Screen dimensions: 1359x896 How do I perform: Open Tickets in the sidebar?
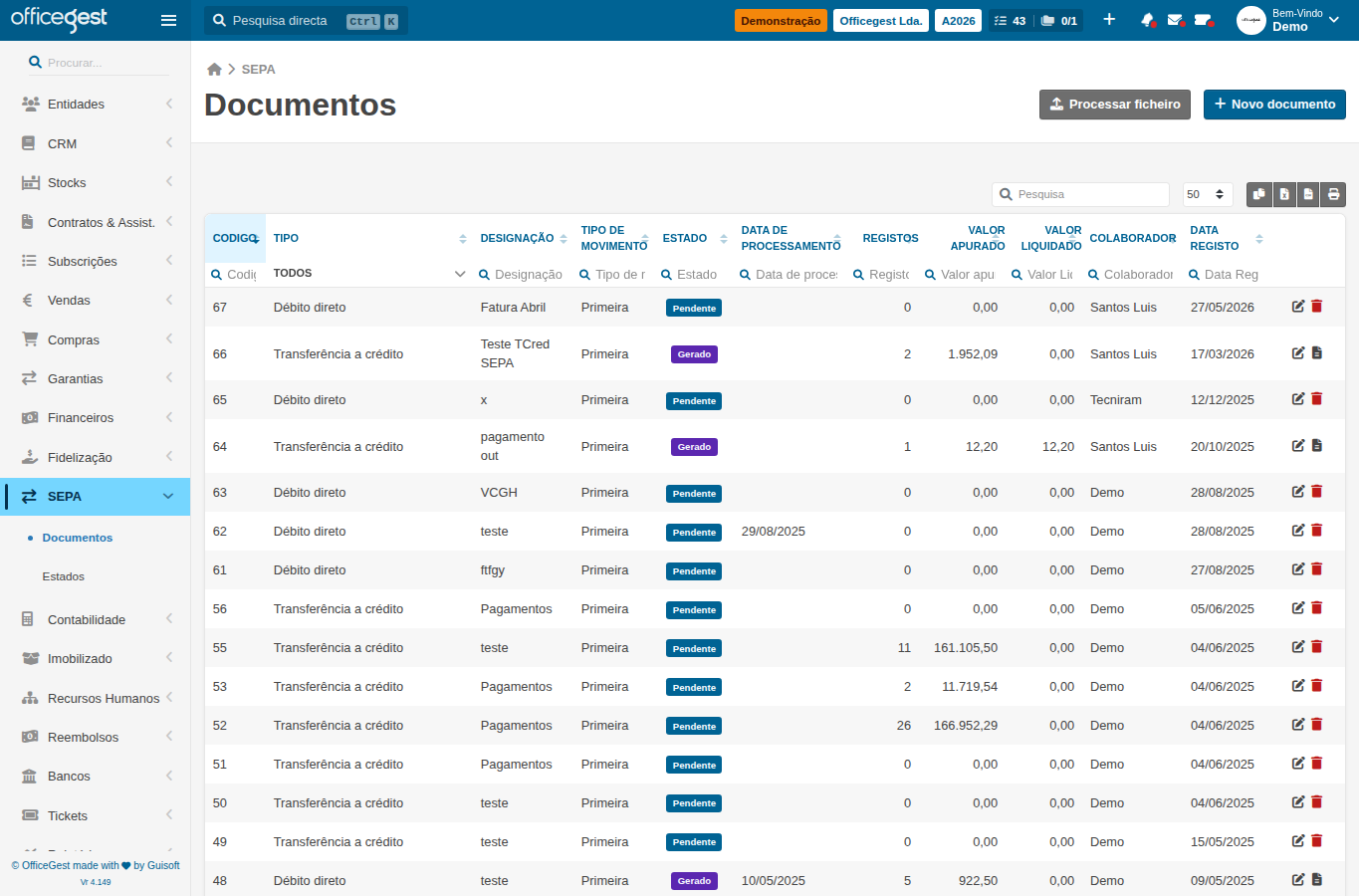[x=96, y=815]
